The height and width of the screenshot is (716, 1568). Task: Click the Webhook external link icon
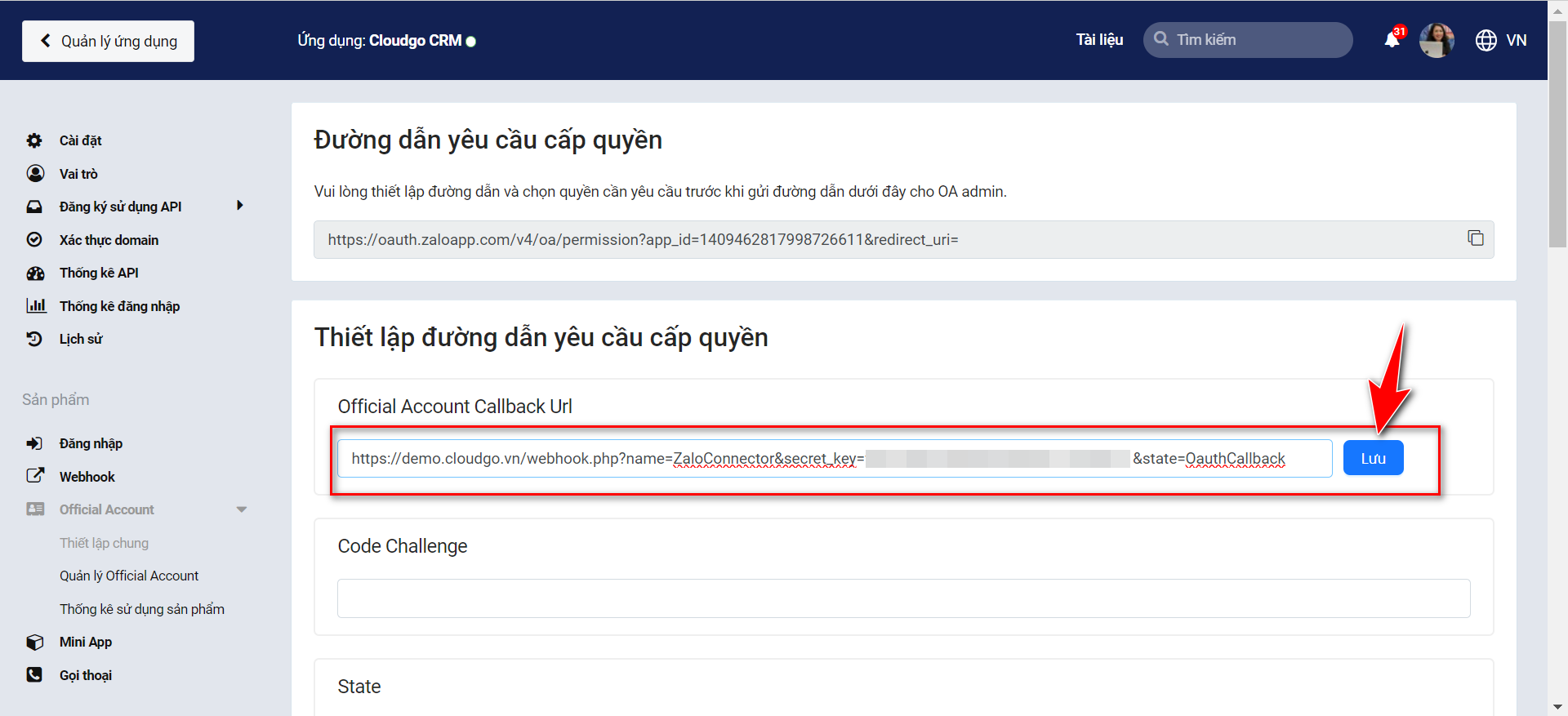[x=35, y=476]
